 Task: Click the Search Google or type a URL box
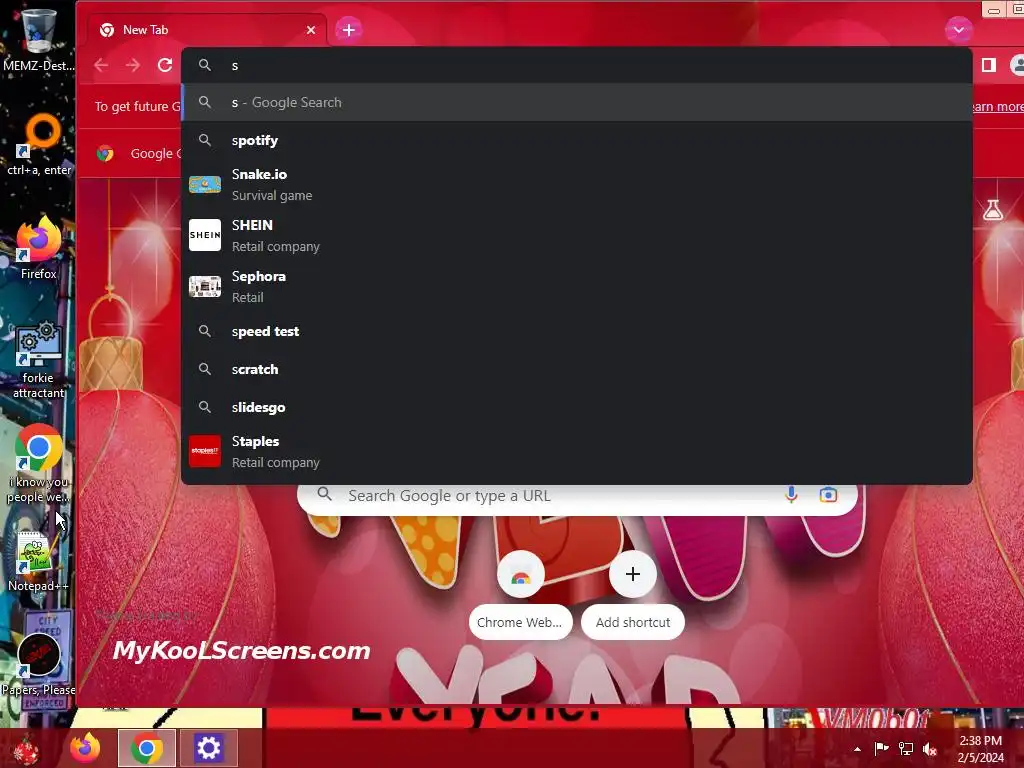pyautogui.click(x=577, y=496)
